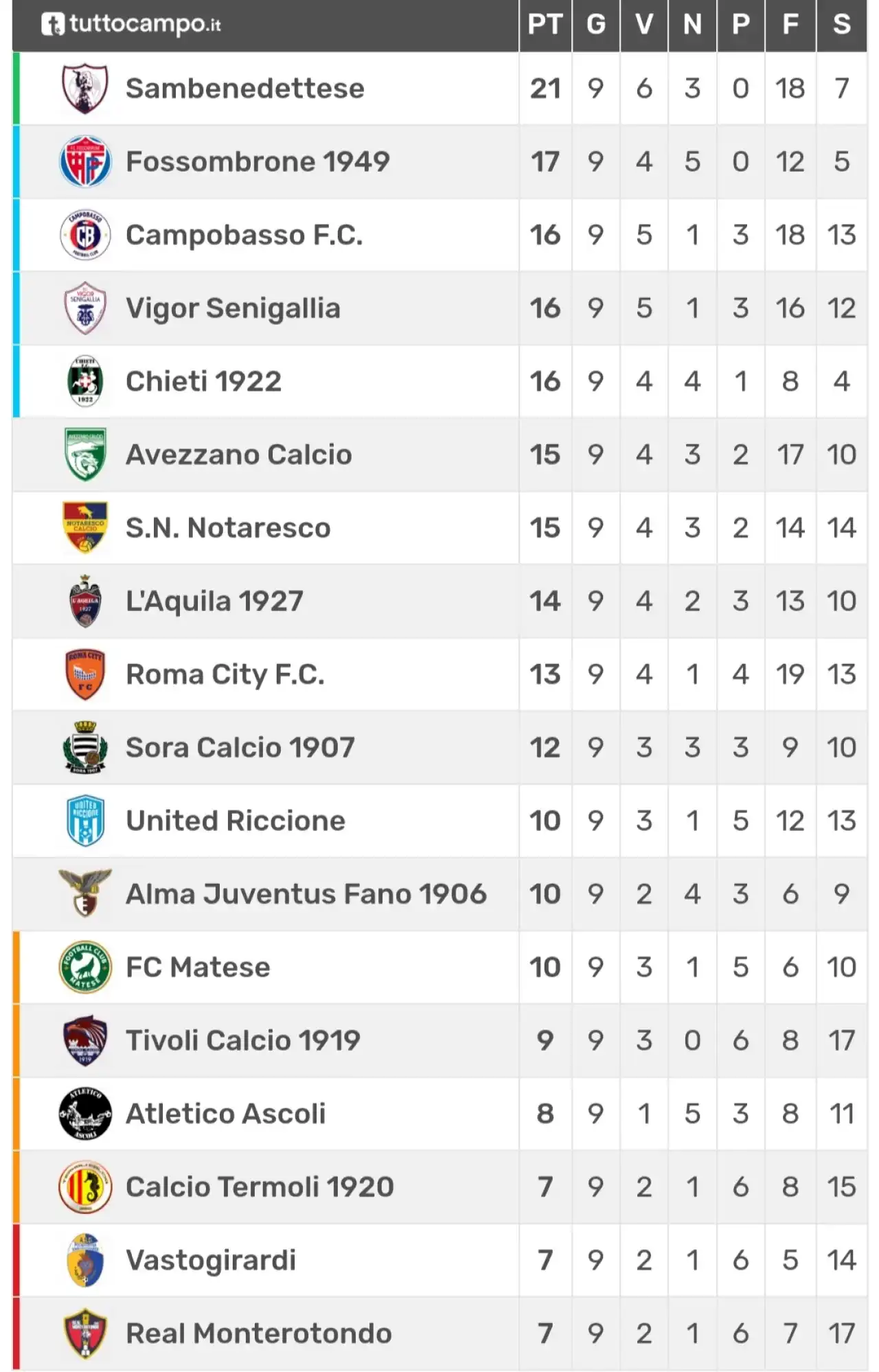The height and width of the screenshot is (1372, 879).
Task: Select the Alma Juventus Fano 1906 name
Action: (306, 894)
